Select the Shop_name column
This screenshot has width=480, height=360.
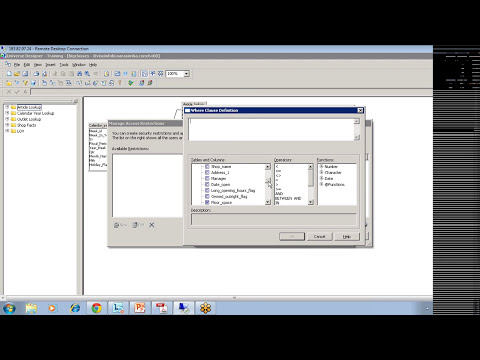pyautogui.click(x=221, y=166)
